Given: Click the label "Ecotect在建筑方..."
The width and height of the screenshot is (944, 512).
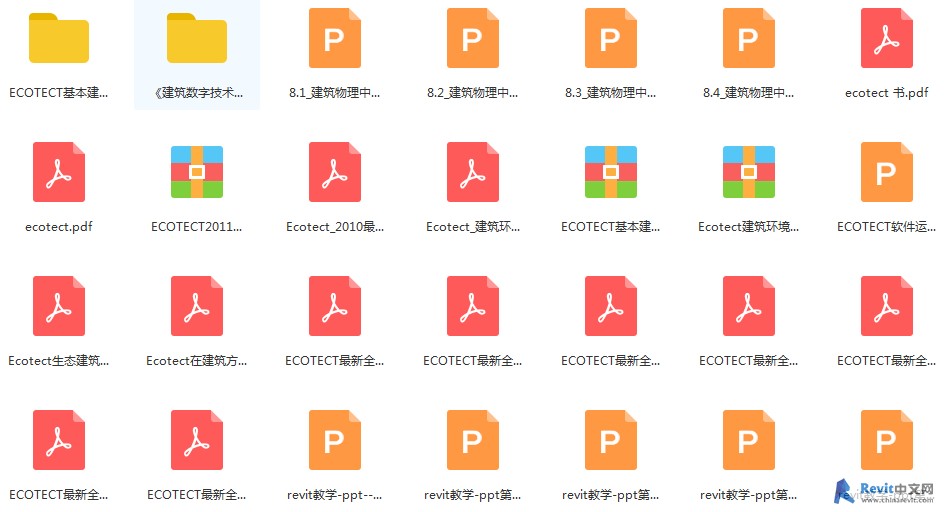Looking at the screenshot, I should [197, 361].
